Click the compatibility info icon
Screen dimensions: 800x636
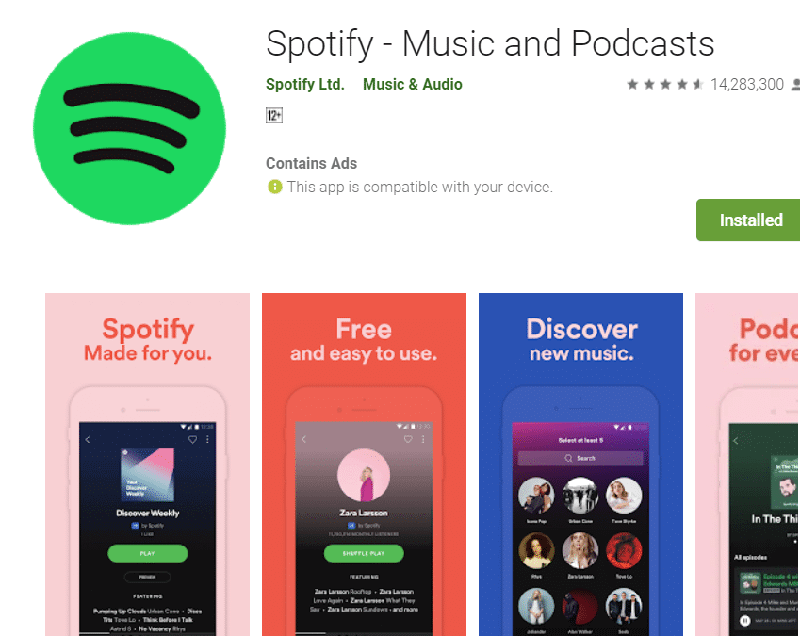tap(274, 187)
